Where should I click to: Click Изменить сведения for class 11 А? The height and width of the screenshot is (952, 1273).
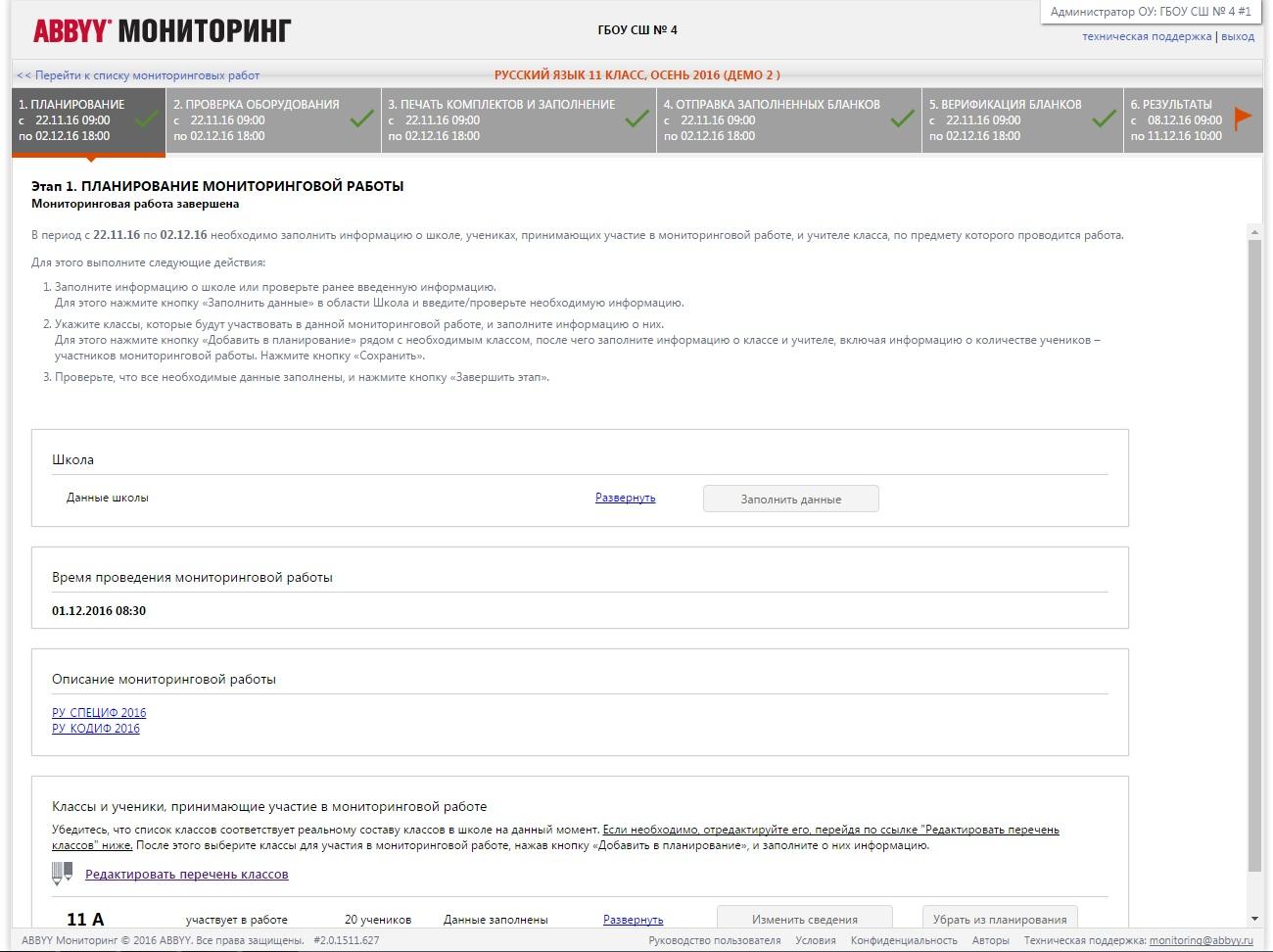coord(805,918)
